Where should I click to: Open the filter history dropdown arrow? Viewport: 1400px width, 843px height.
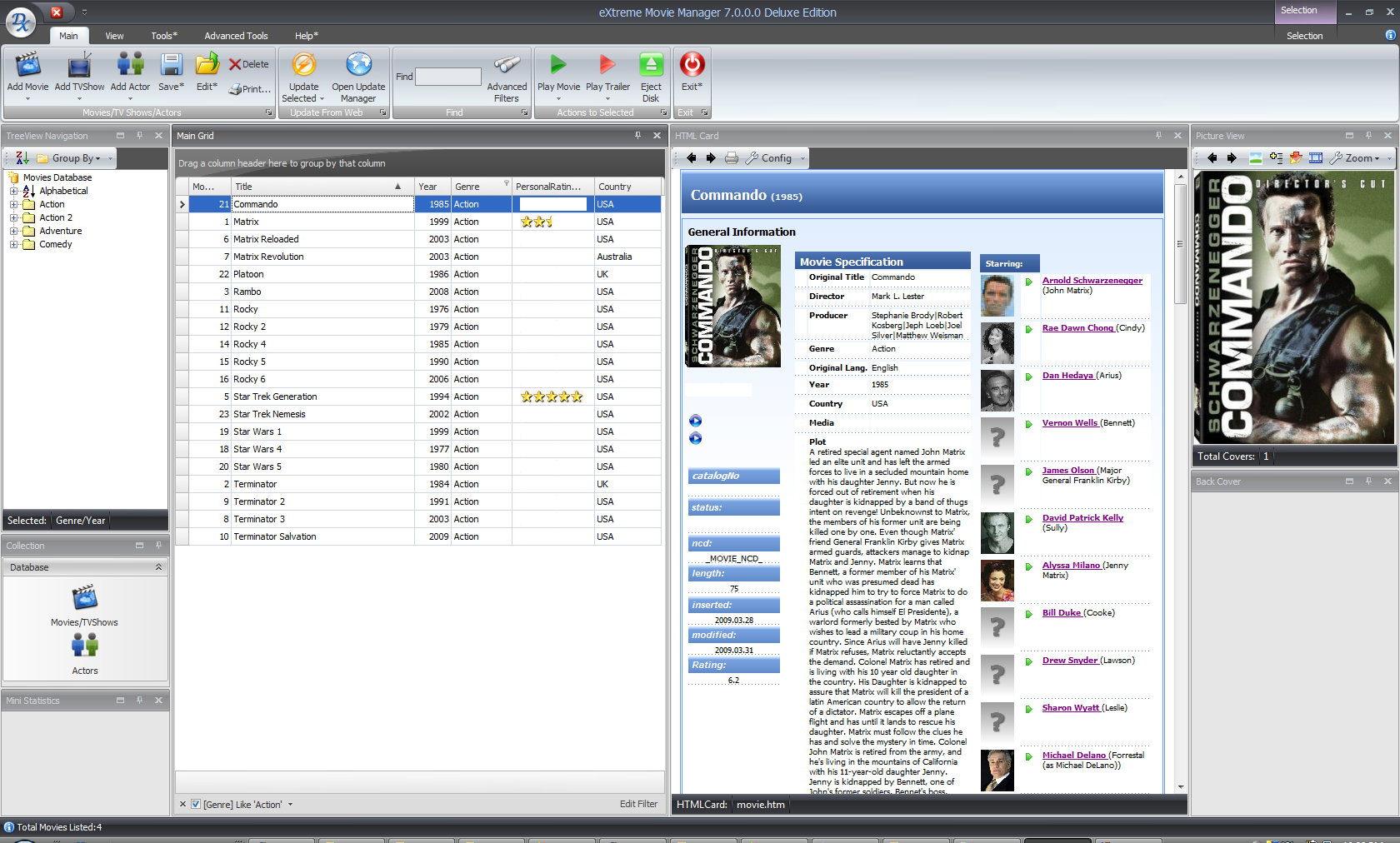pos(290,805)
